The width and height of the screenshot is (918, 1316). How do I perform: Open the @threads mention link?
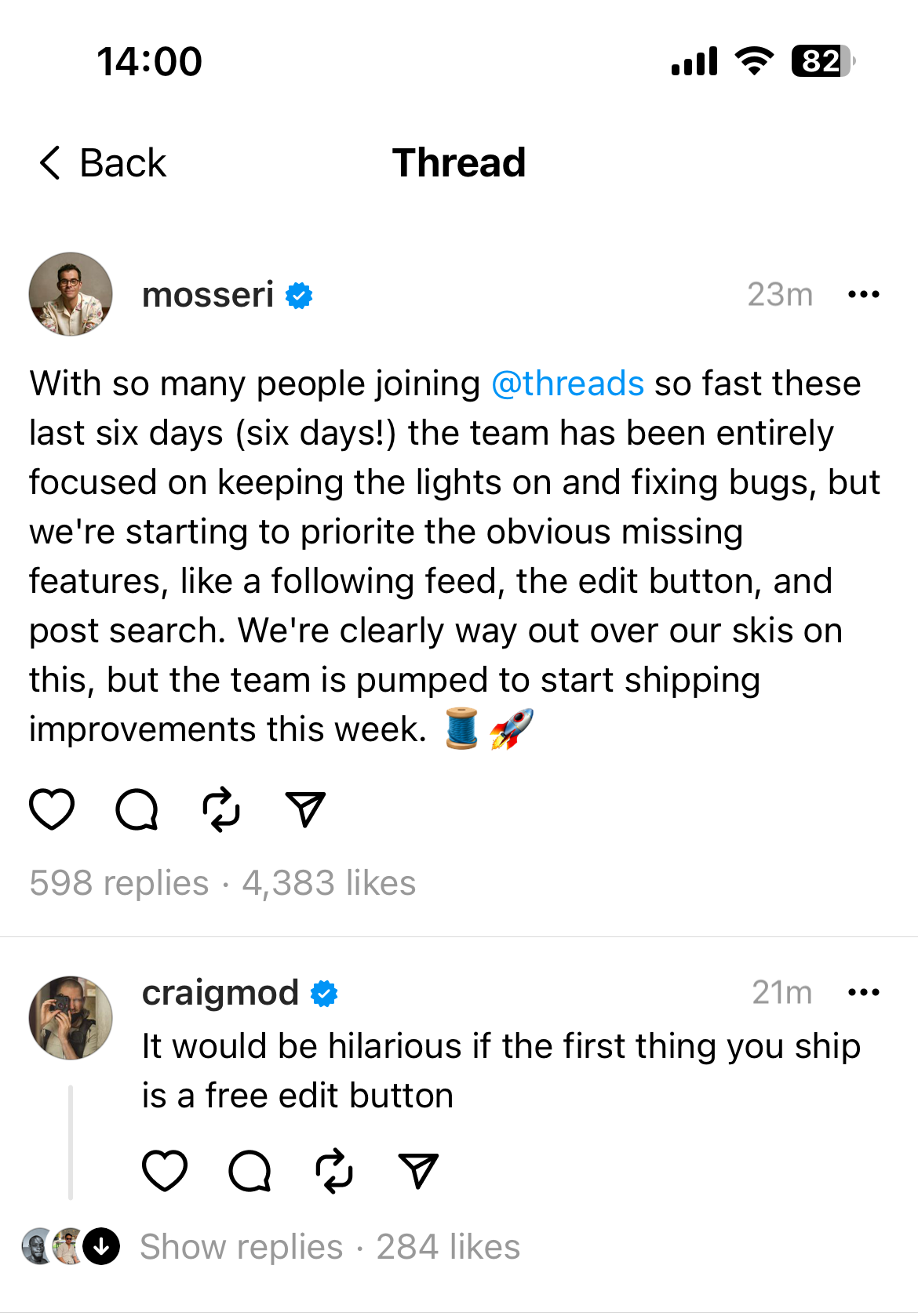(567, 384)
